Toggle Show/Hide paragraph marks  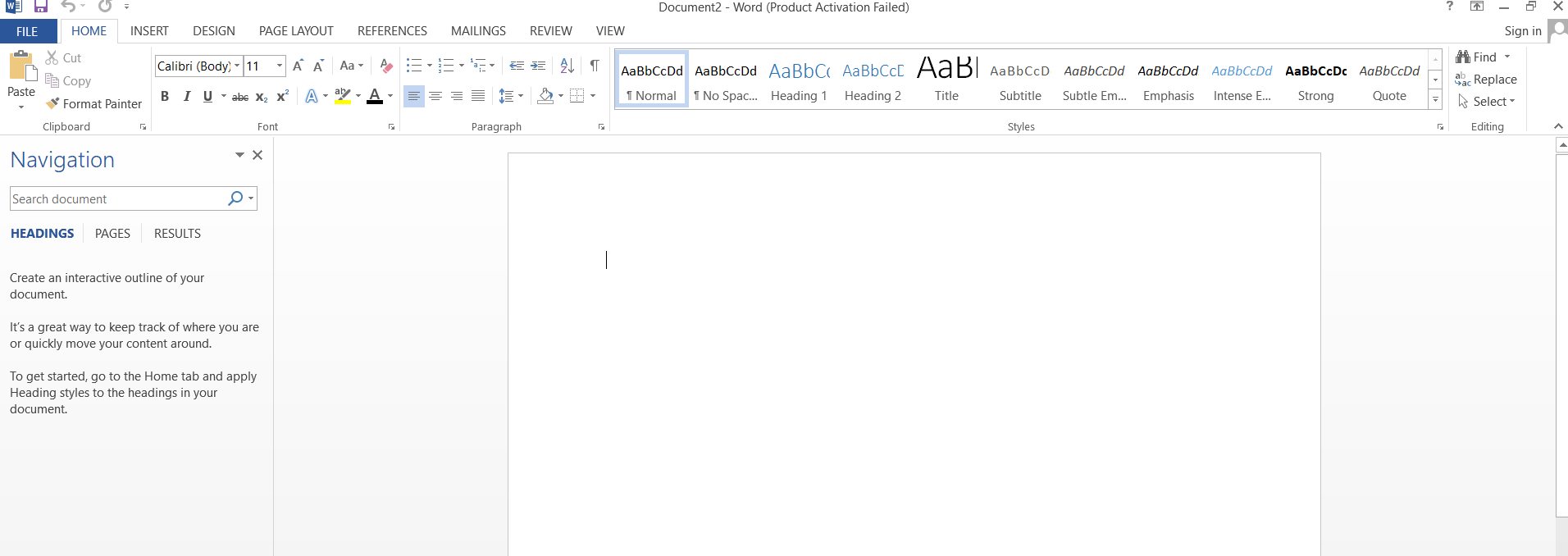tap(595, 66)
